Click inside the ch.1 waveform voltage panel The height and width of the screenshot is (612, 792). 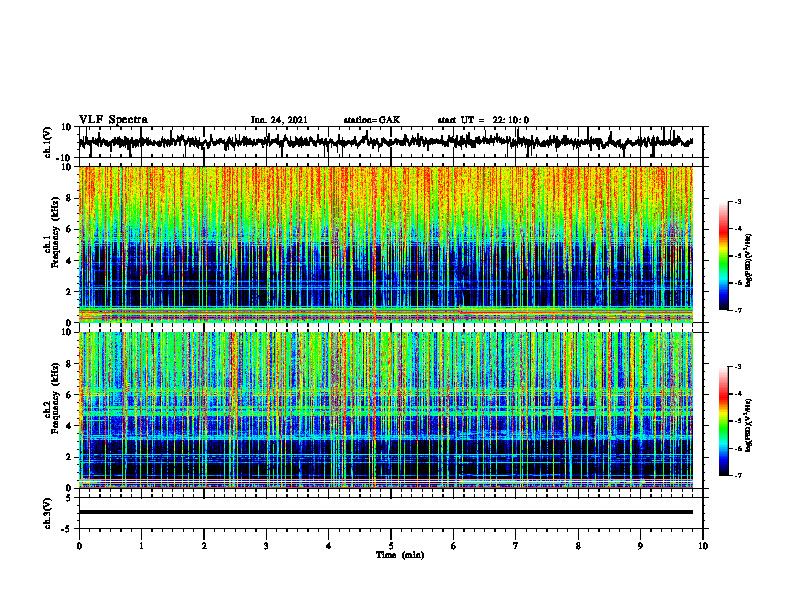391,142
